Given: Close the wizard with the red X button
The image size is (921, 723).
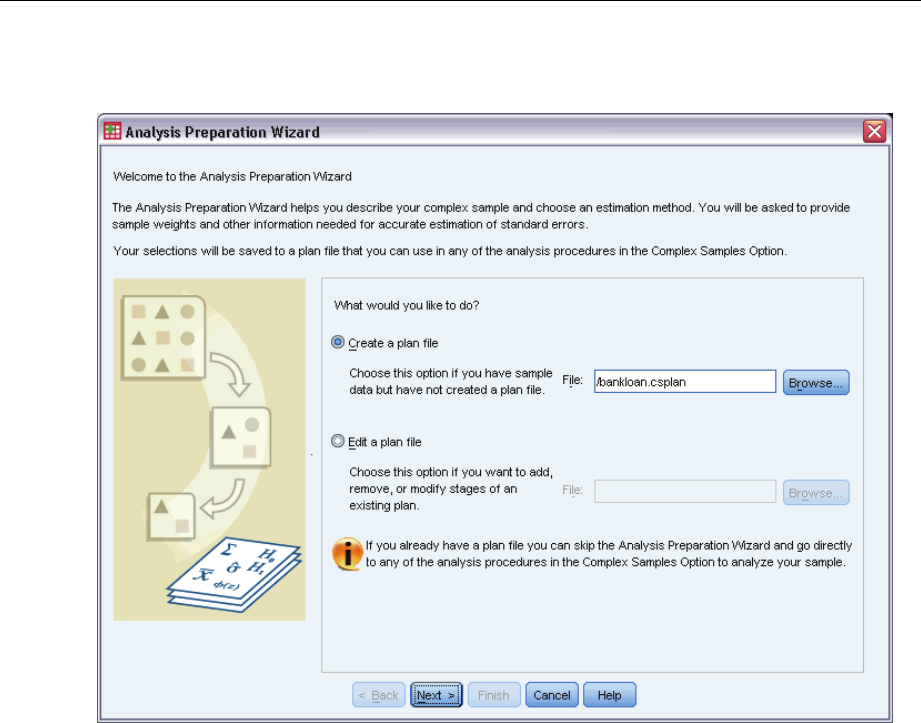Looking at the screenshot, I should [x=874, y=131].
